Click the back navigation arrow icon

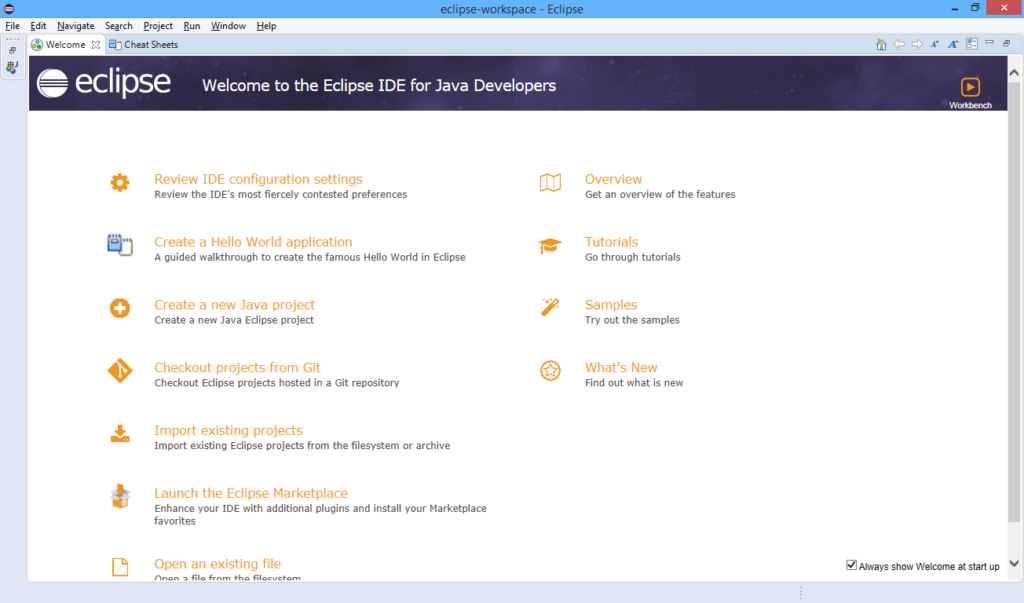tap(899, 44)
